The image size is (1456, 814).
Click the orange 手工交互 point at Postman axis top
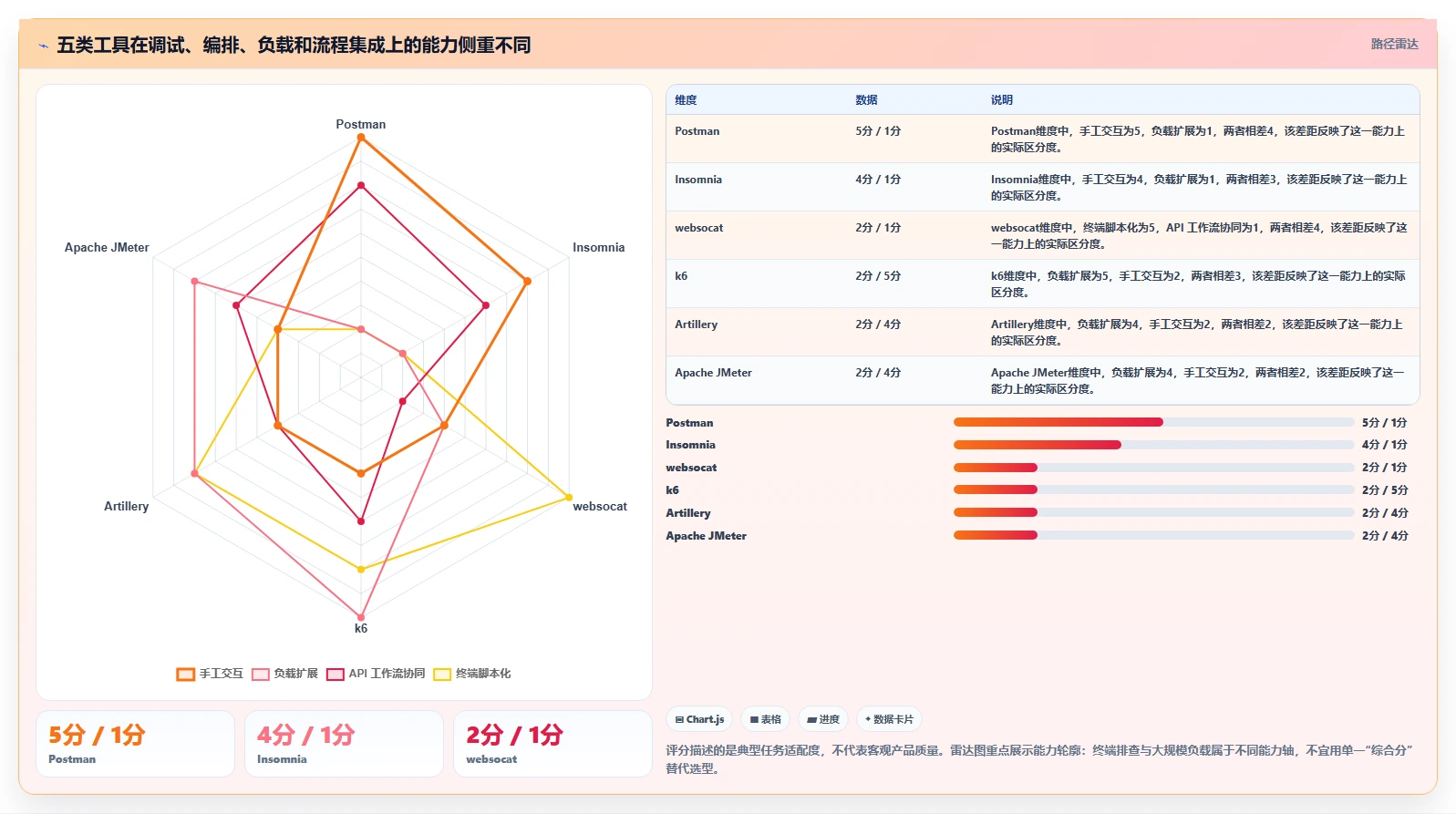[x=361, y=138]
